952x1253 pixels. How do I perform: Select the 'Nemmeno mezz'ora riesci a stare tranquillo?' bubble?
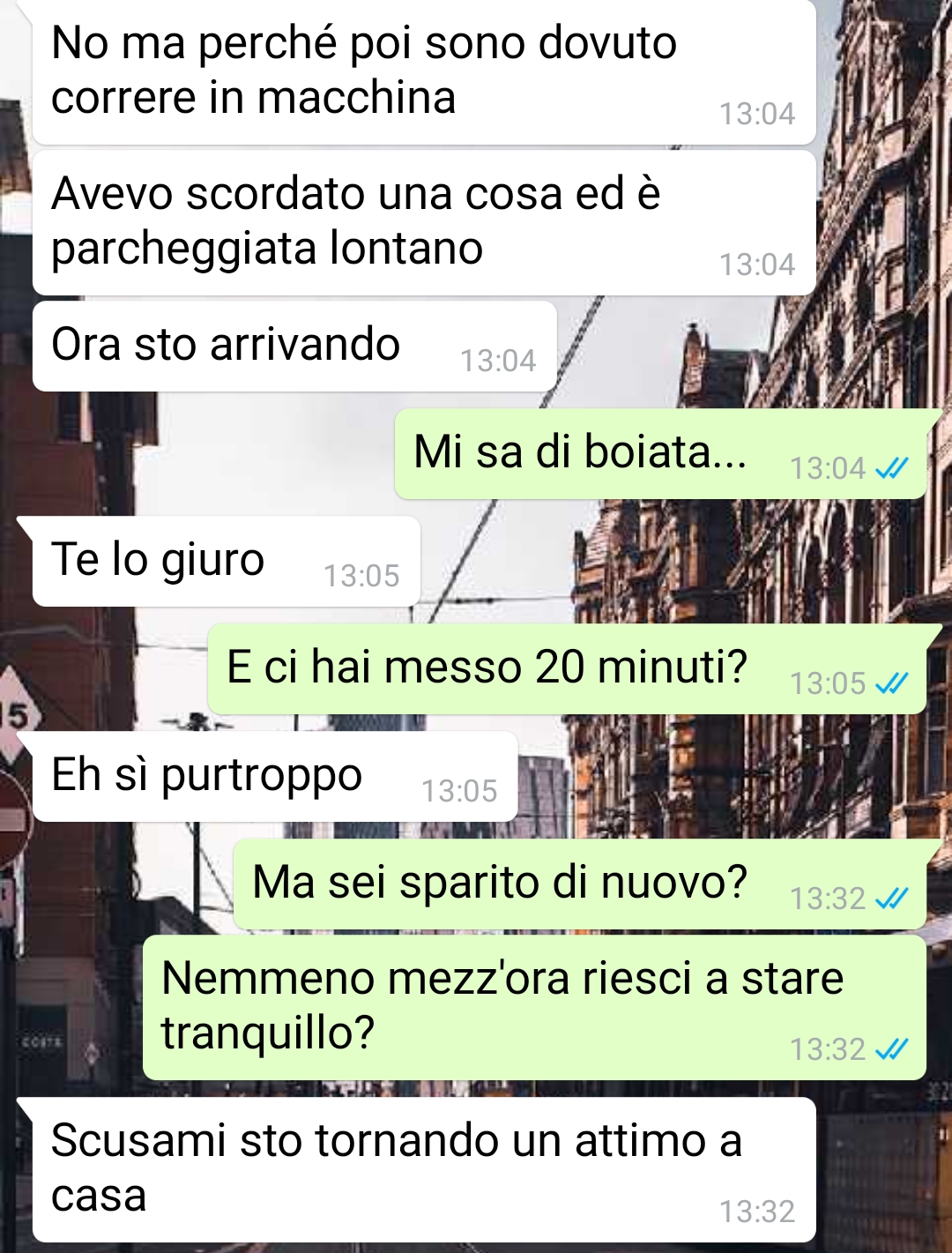click(x=534, y=1008)
